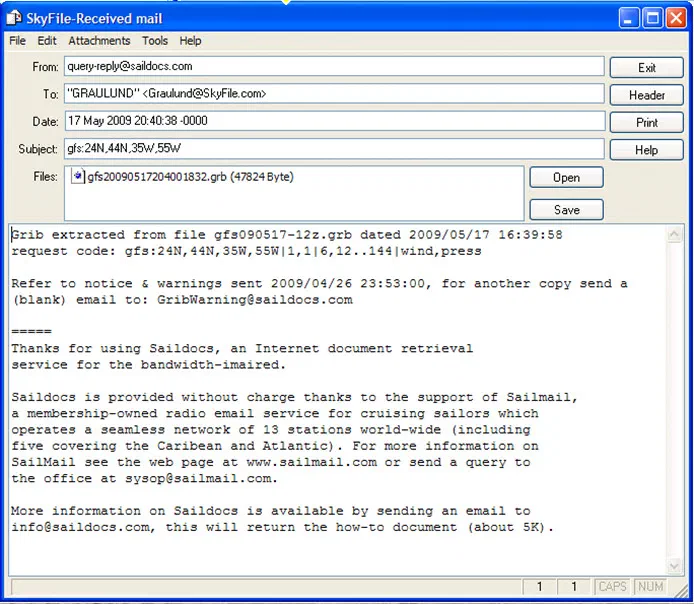Open the Tools menu
The height and width of the screenshot is (604, 694).
155,41
